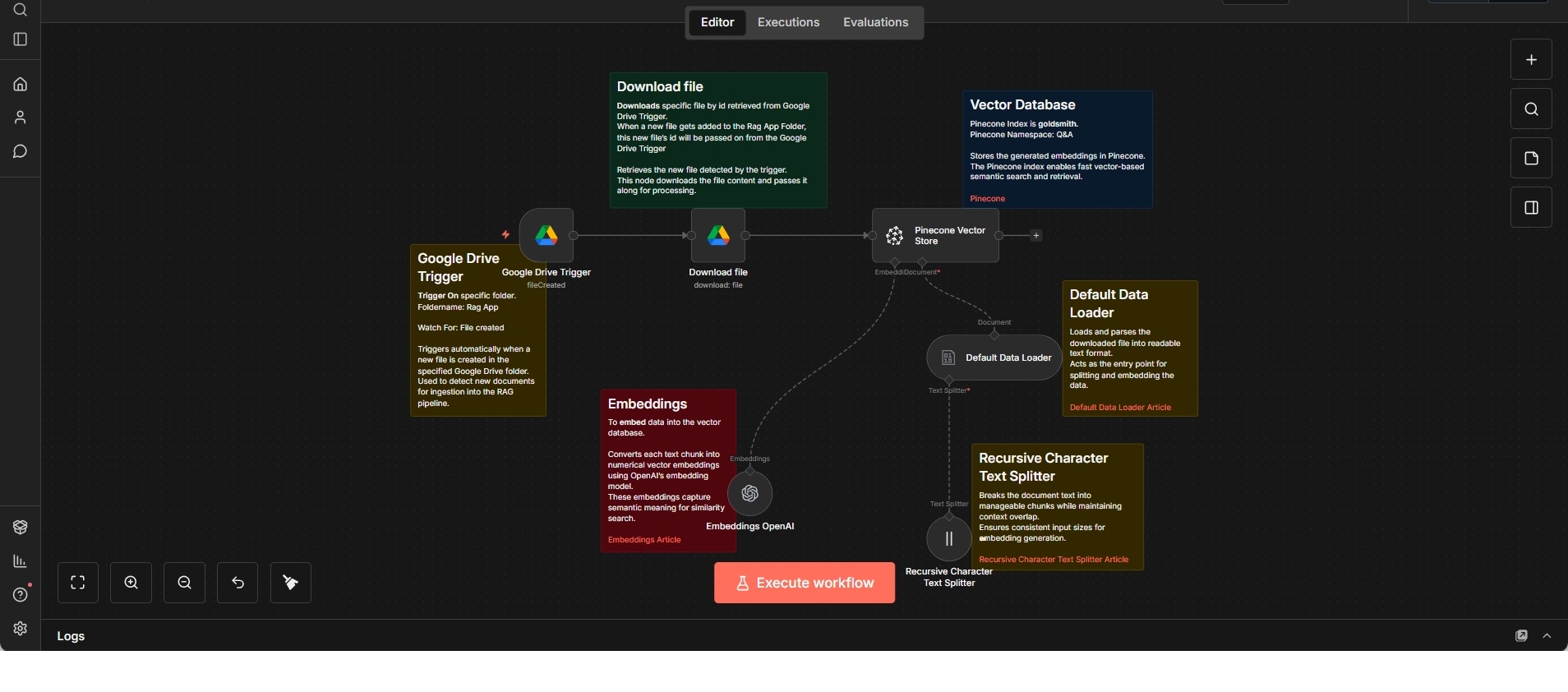The height and width of the screenshot is (692, 1568).
Task: Add a new node with plus button
Action: click(x=1531, y=60)
